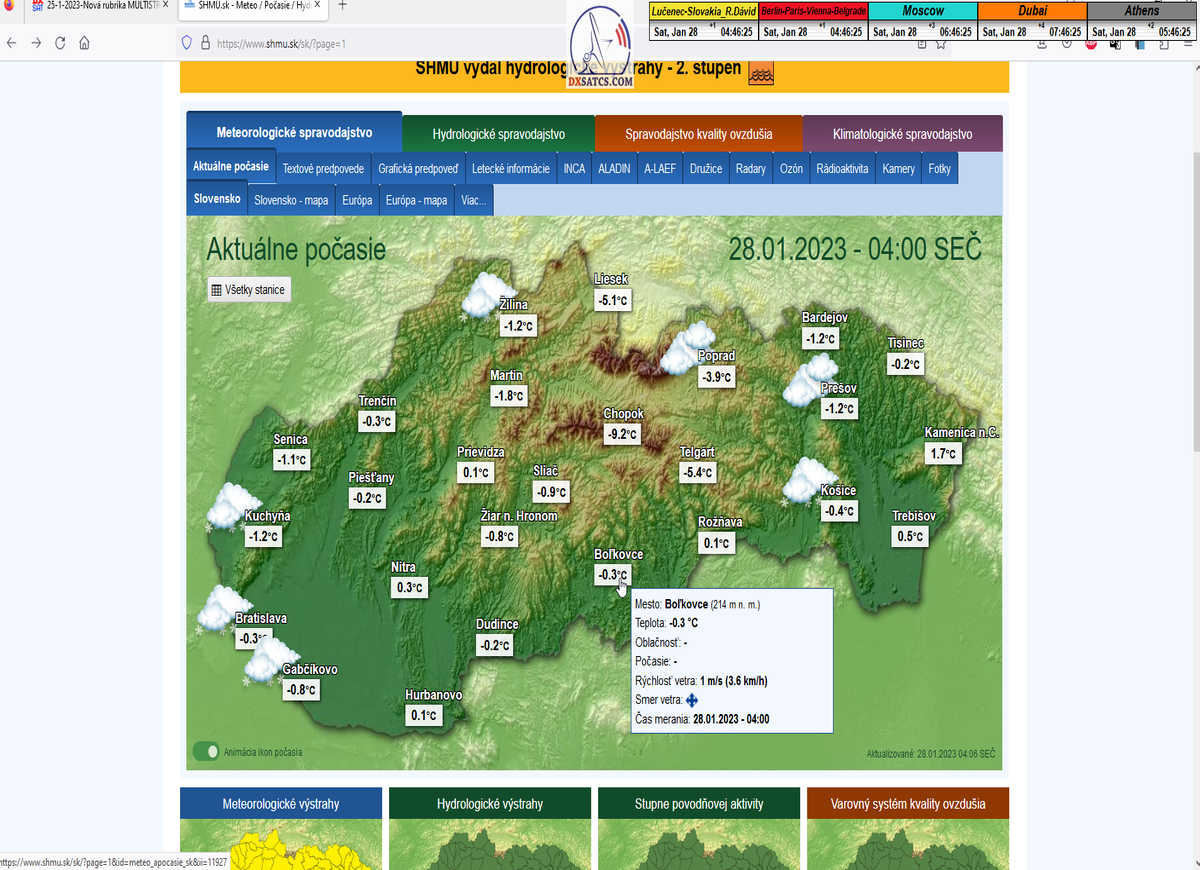Click the tracking protection shield icon
Screen dimensions: 1200x870
point(185,43)
